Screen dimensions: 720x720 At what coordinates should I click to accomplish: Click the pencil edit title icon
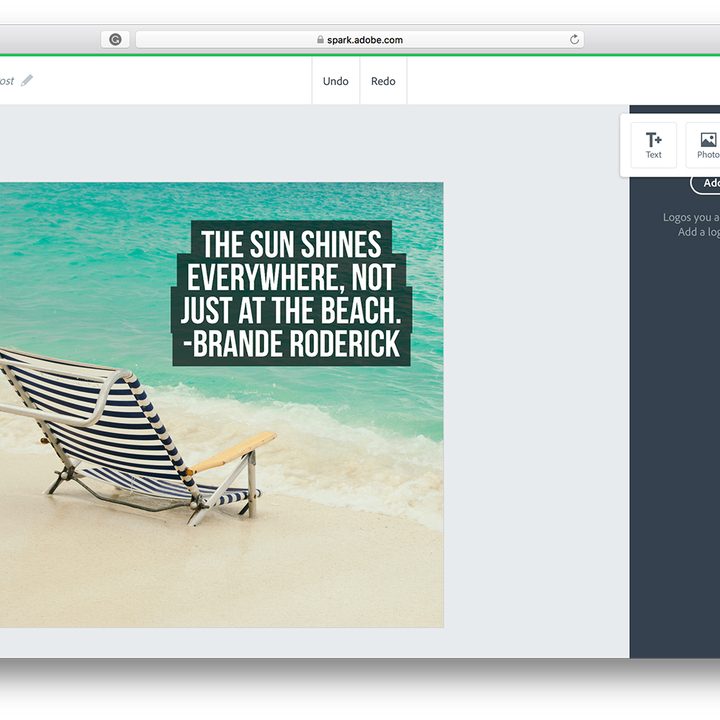point(27,80)
